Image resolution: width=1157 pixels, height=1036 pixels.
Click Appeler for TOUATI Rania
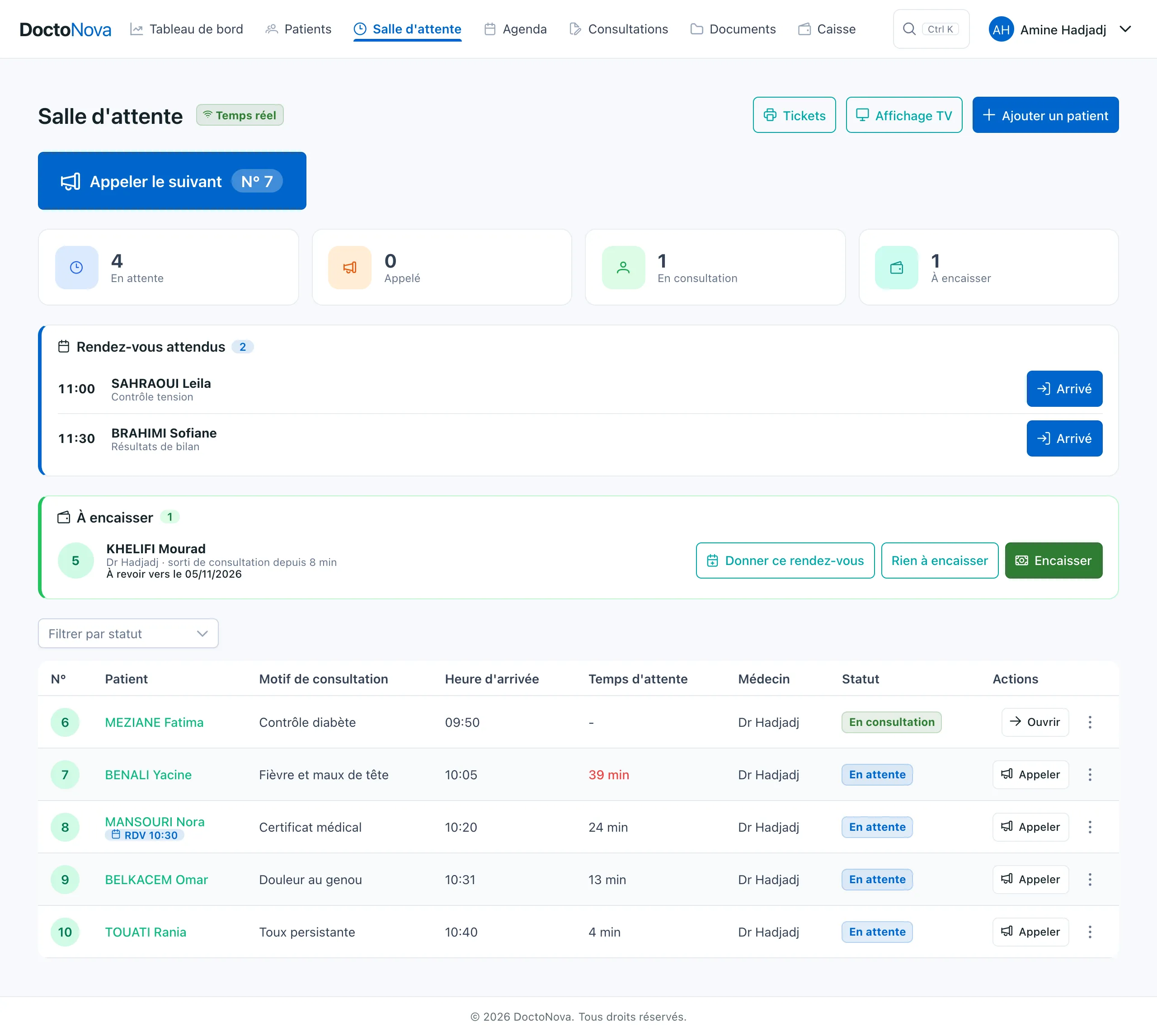pos(1030,931)
